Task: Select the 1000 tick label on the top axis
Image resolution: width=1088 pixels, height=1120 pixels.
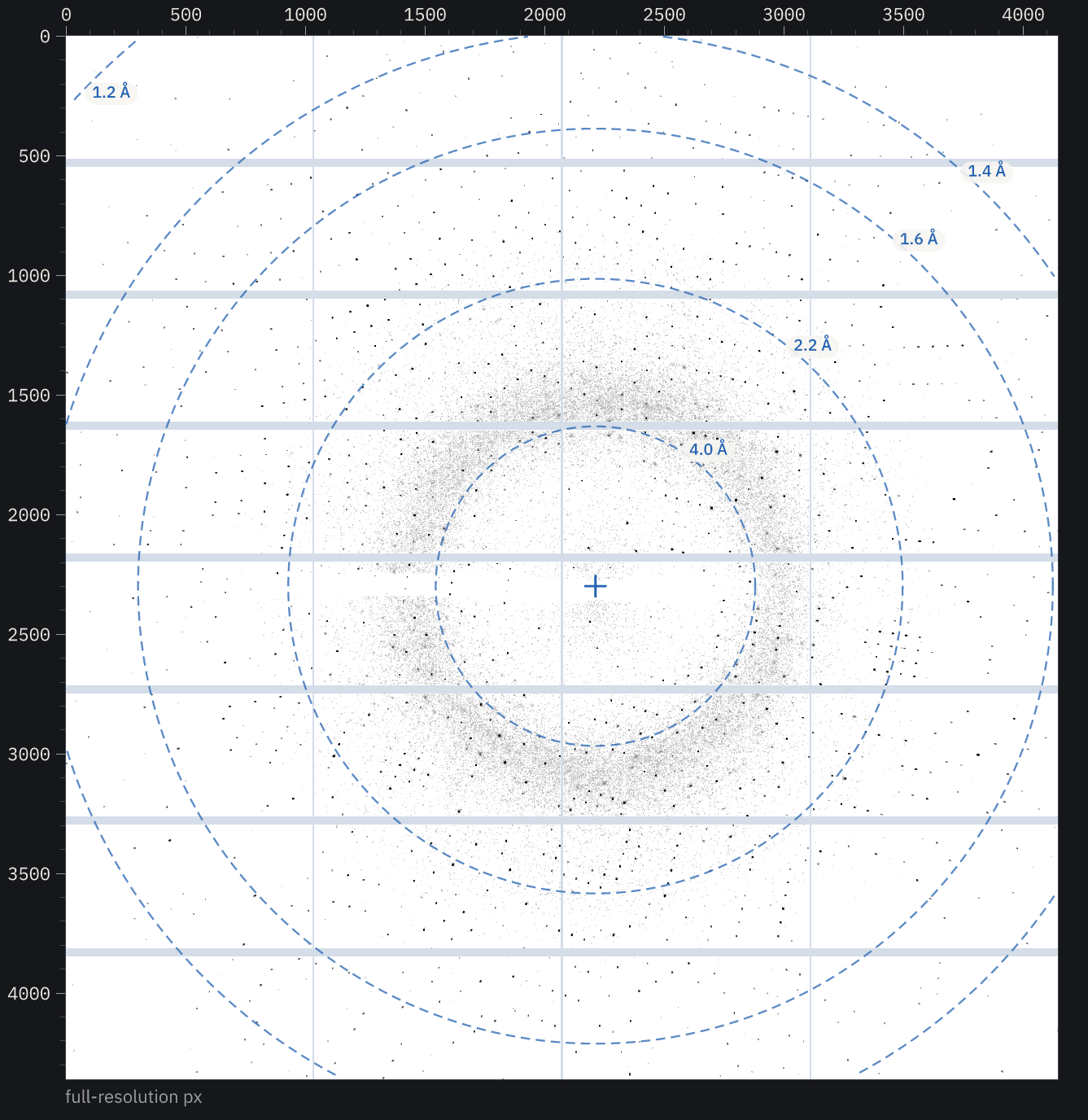Action: pyautogui.click(x=305, y=15)
